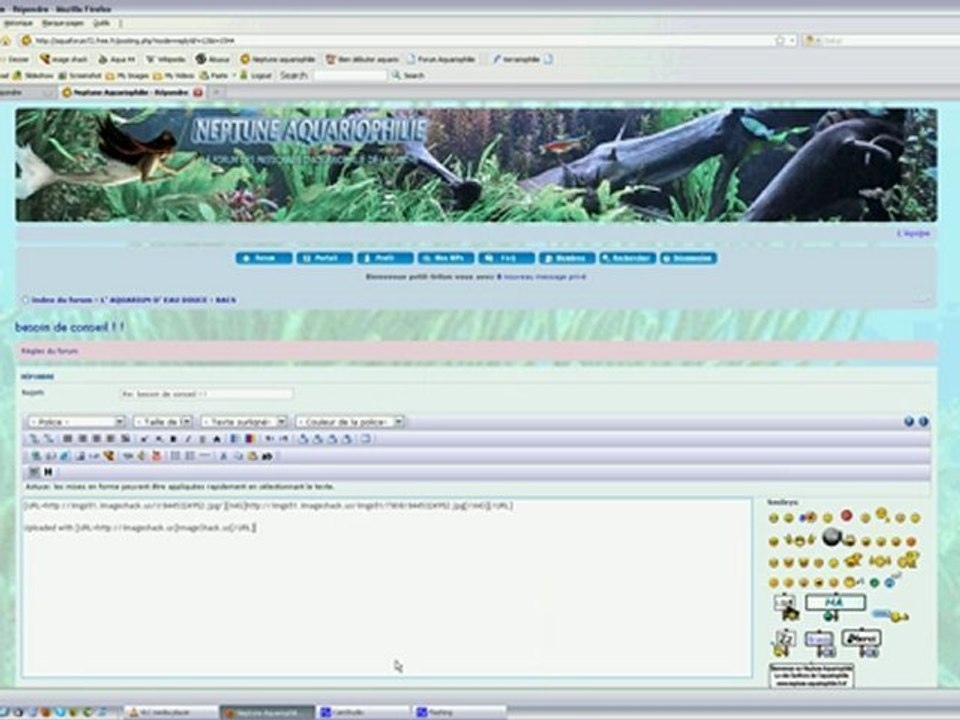Open the Marque-pages menu
960x720 pixels.
(62, 23)
